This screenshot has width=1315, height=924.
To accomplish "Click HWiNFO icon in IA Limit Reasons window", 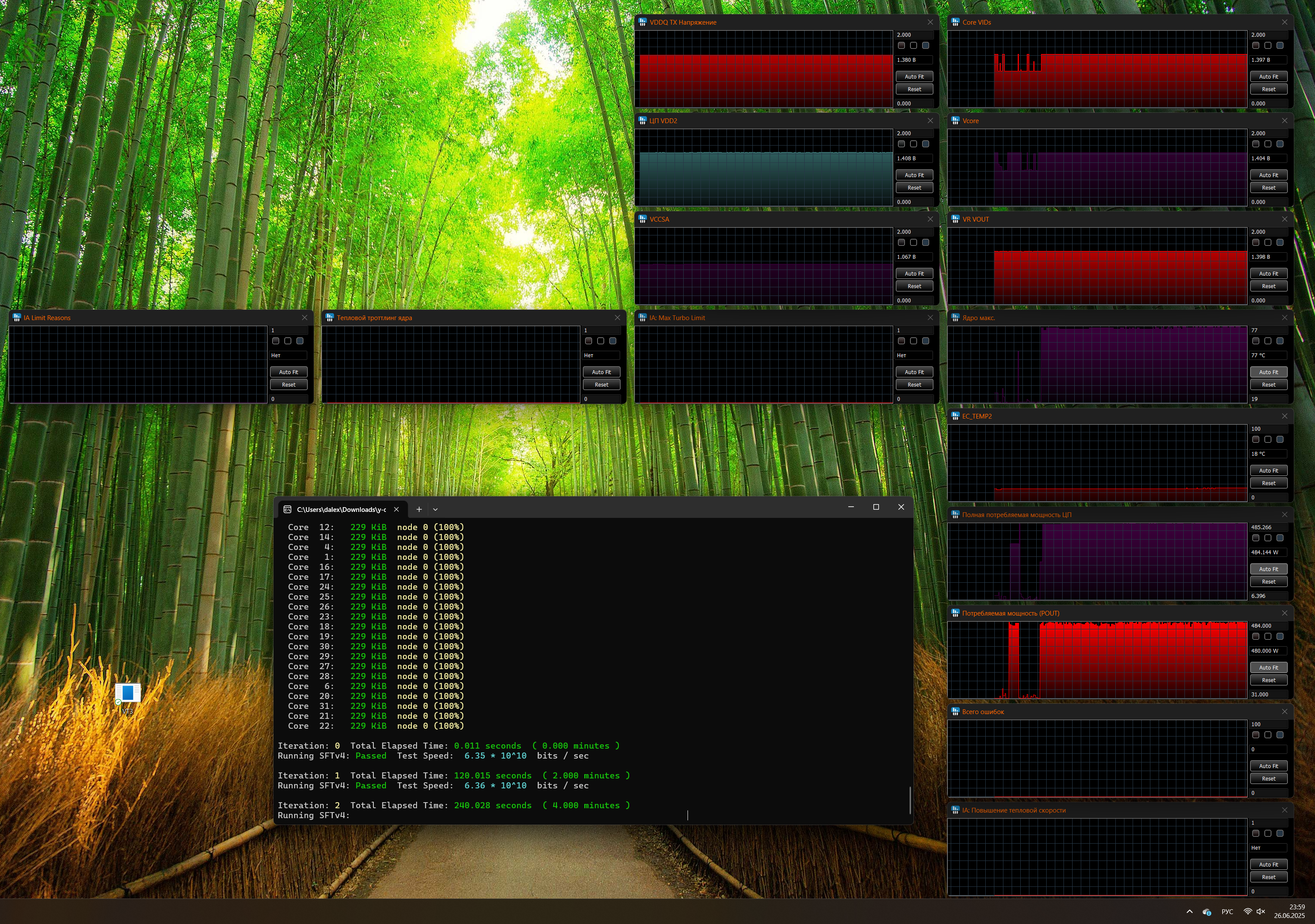I will coord(16,318).
